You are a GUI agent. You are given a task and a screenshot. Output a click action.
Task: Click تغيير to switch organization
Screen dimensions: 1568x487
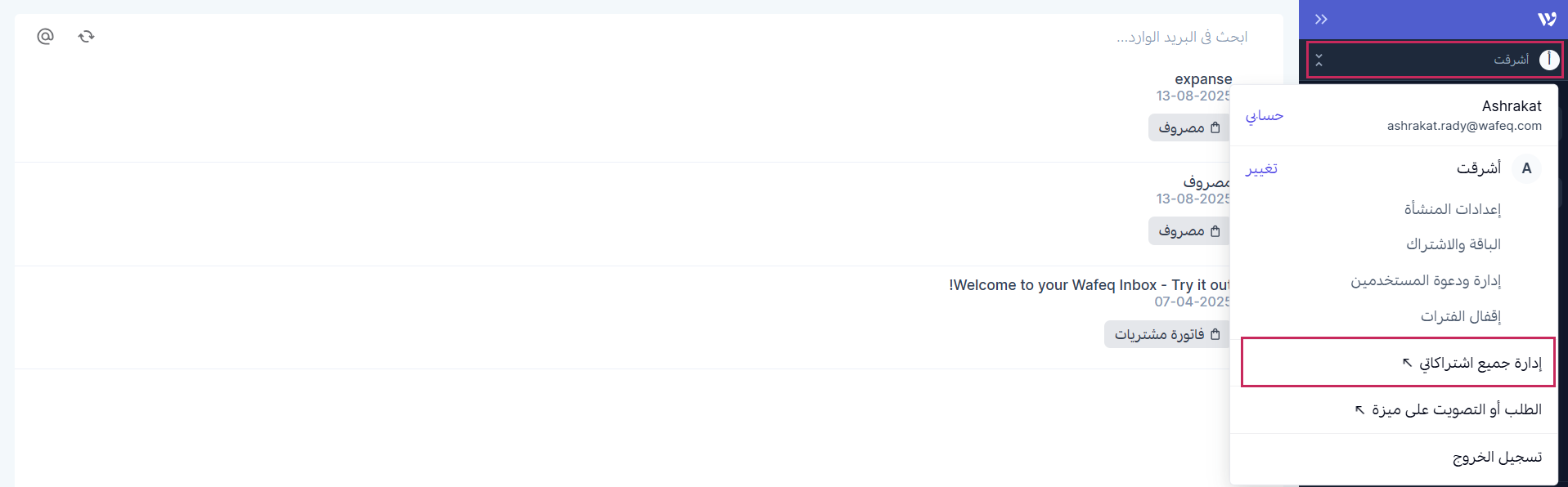(1261, 168)
